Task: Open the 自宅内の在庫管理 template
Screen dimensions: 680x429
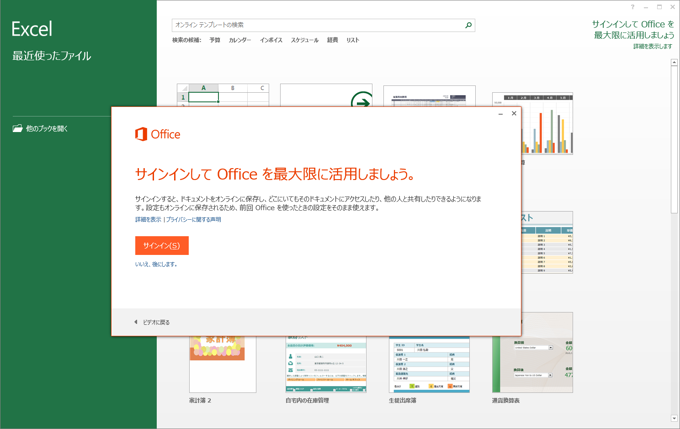Action: pos(326,364)
